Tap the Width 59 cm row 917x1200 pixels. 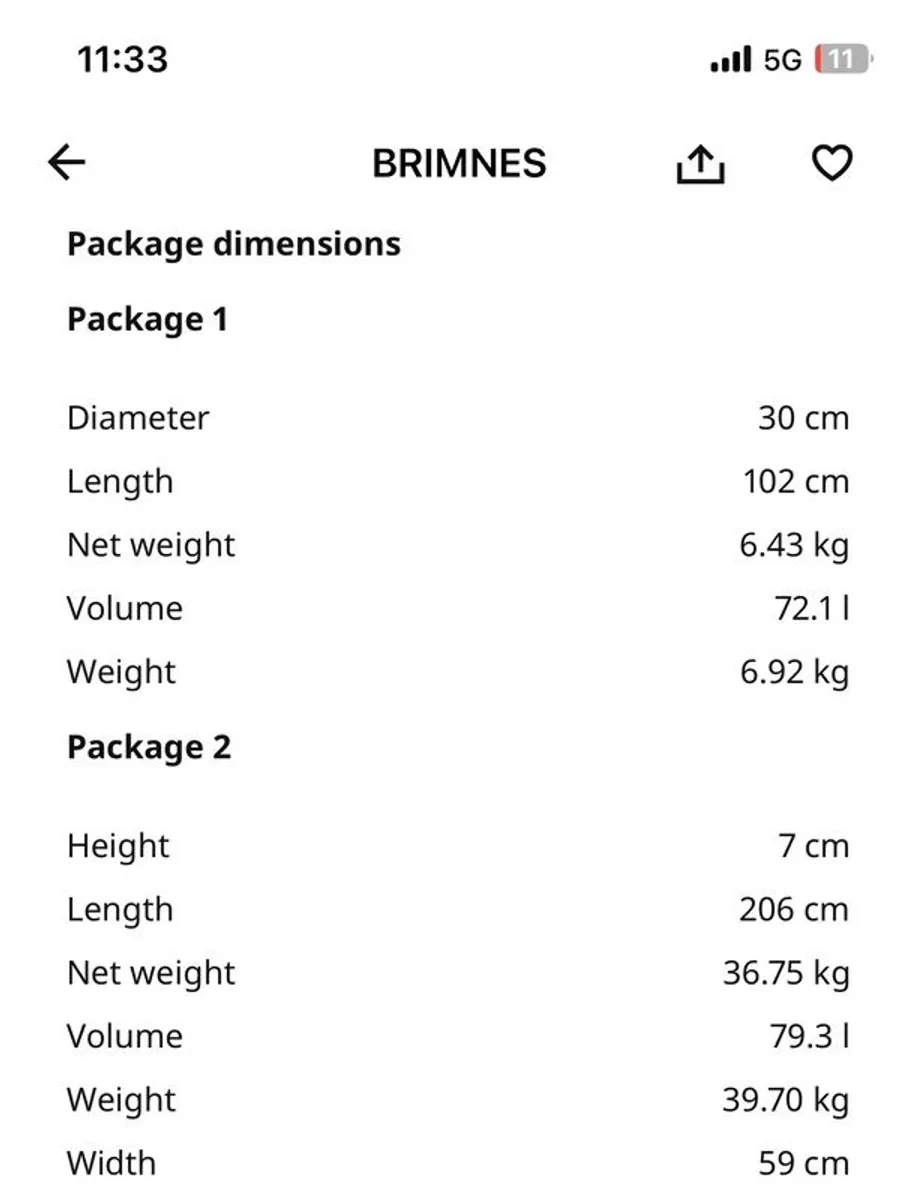[x=458, y=1164]
